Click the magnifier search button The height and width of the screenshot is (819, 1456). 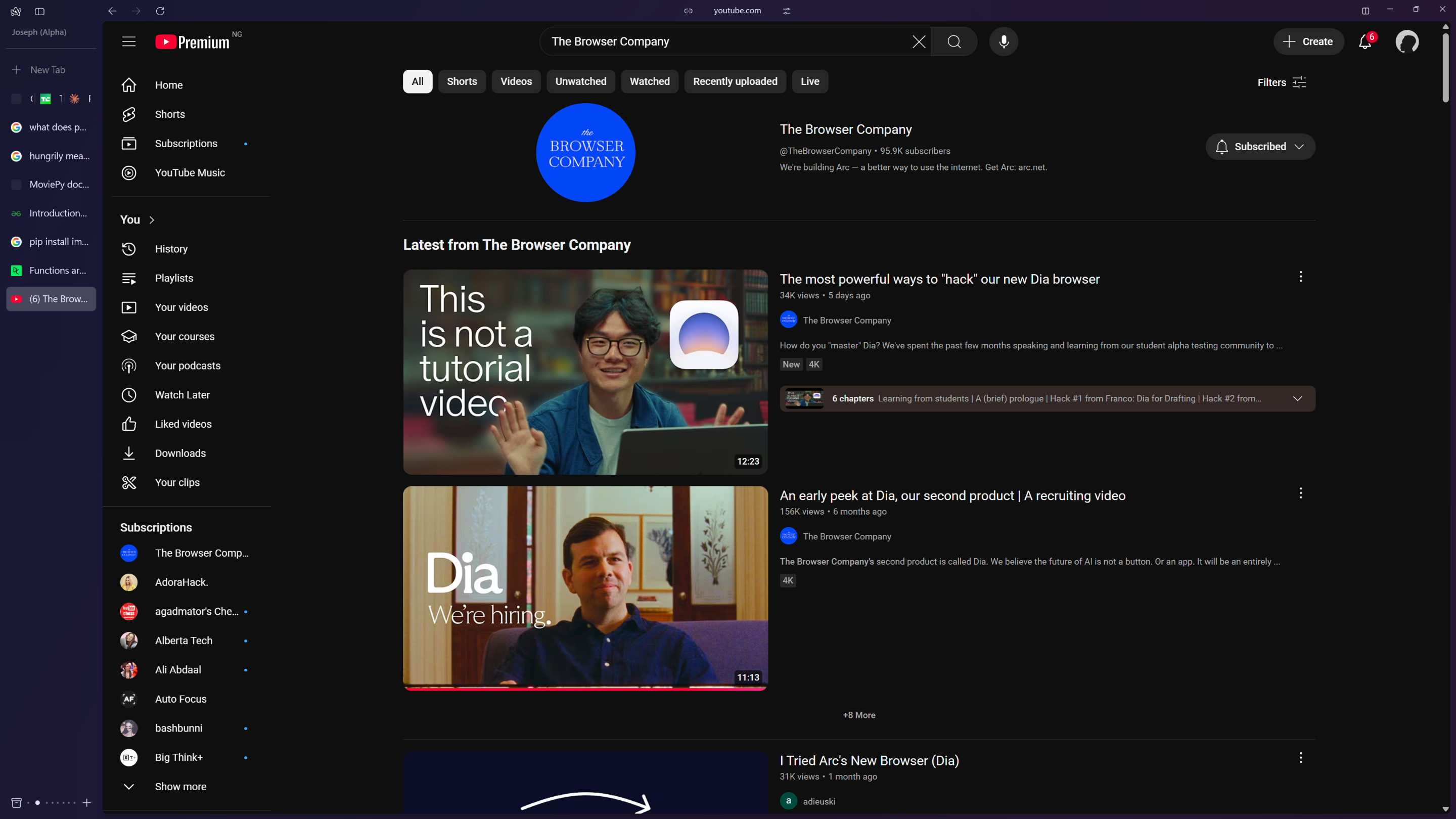point(954,41)
